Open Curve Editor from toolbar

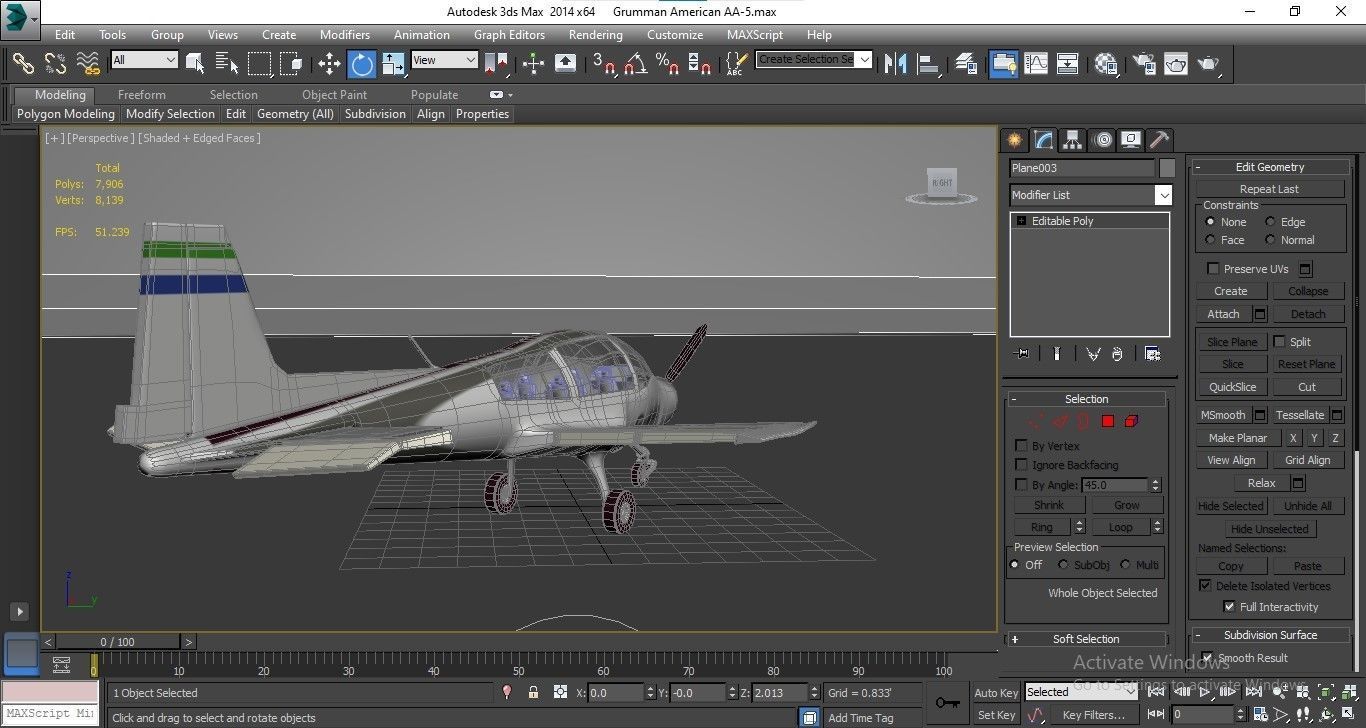1035,63
